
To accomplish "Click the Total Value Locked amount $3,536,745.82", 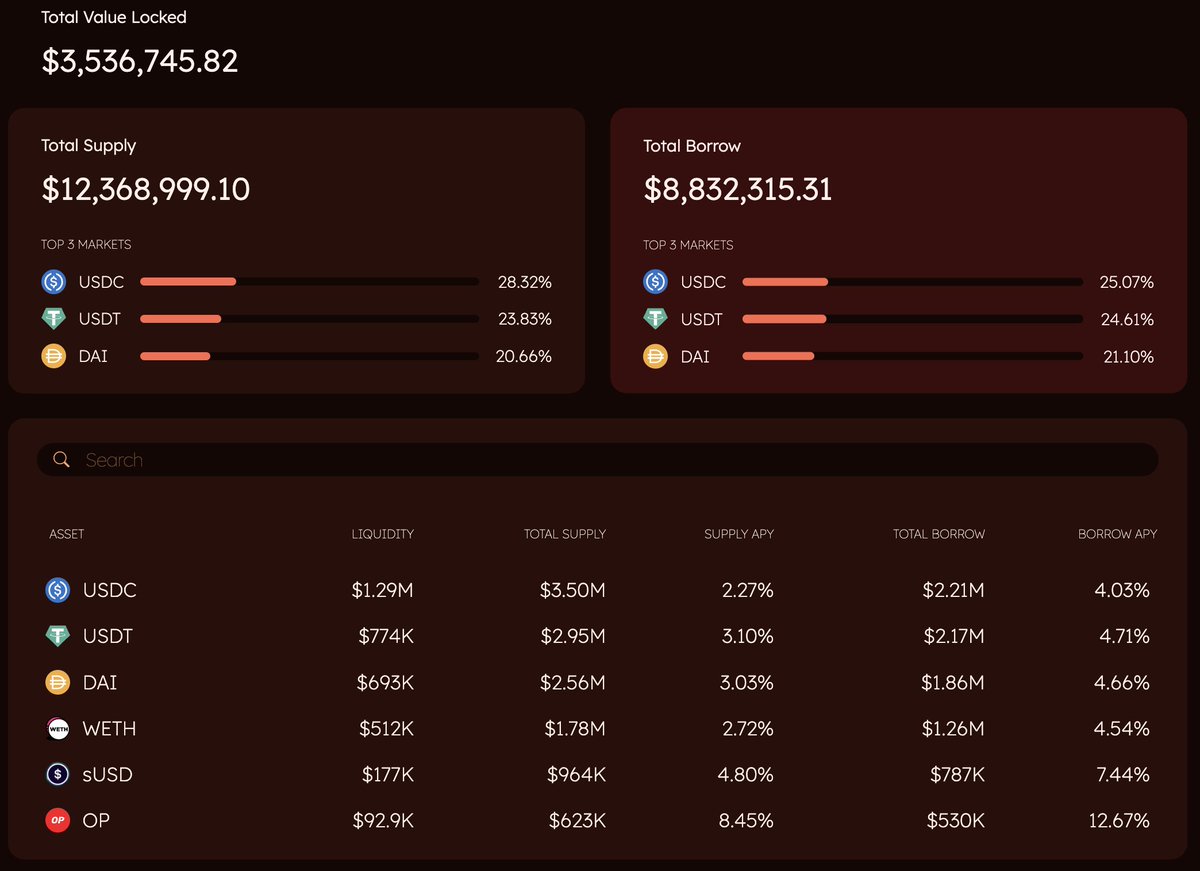I will [140, 61].
